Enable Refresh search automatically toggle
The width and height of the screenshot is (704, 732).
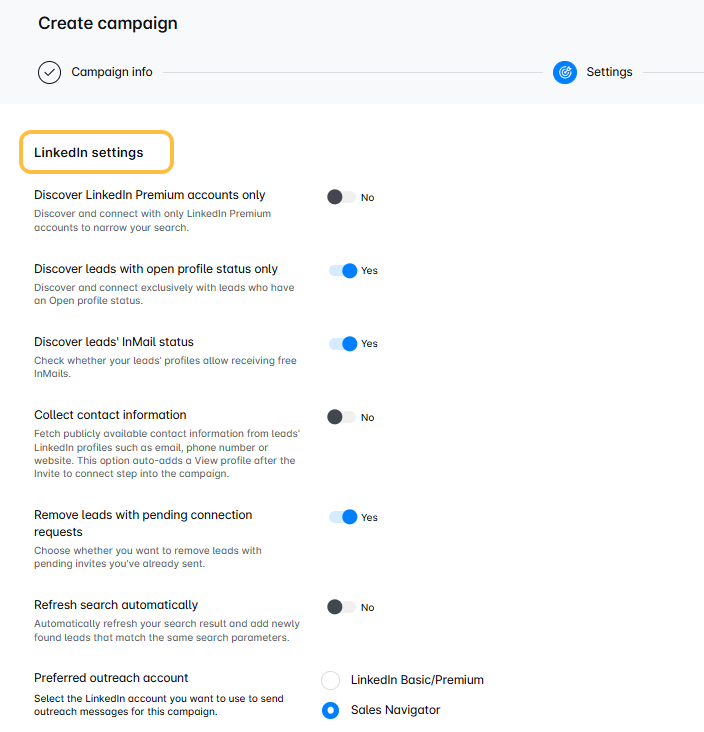342,607
